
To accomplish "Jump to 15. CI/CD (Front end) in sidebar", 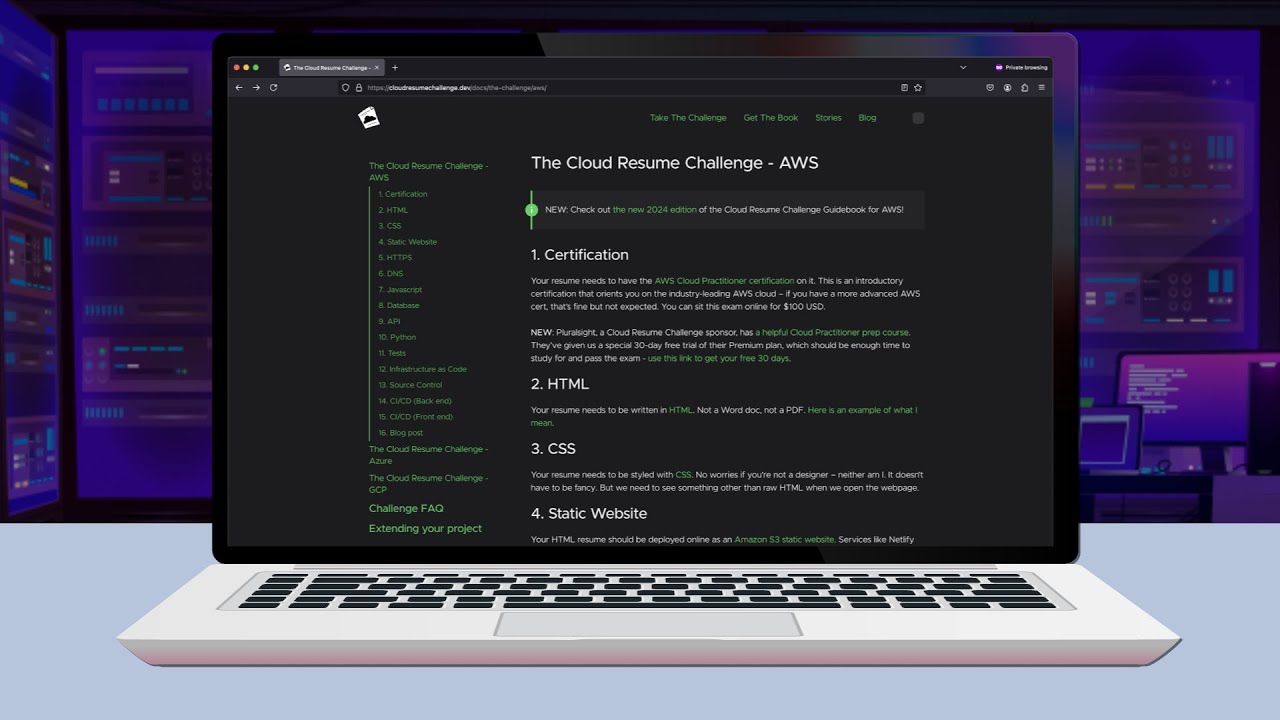I will [x=416, y=417].
